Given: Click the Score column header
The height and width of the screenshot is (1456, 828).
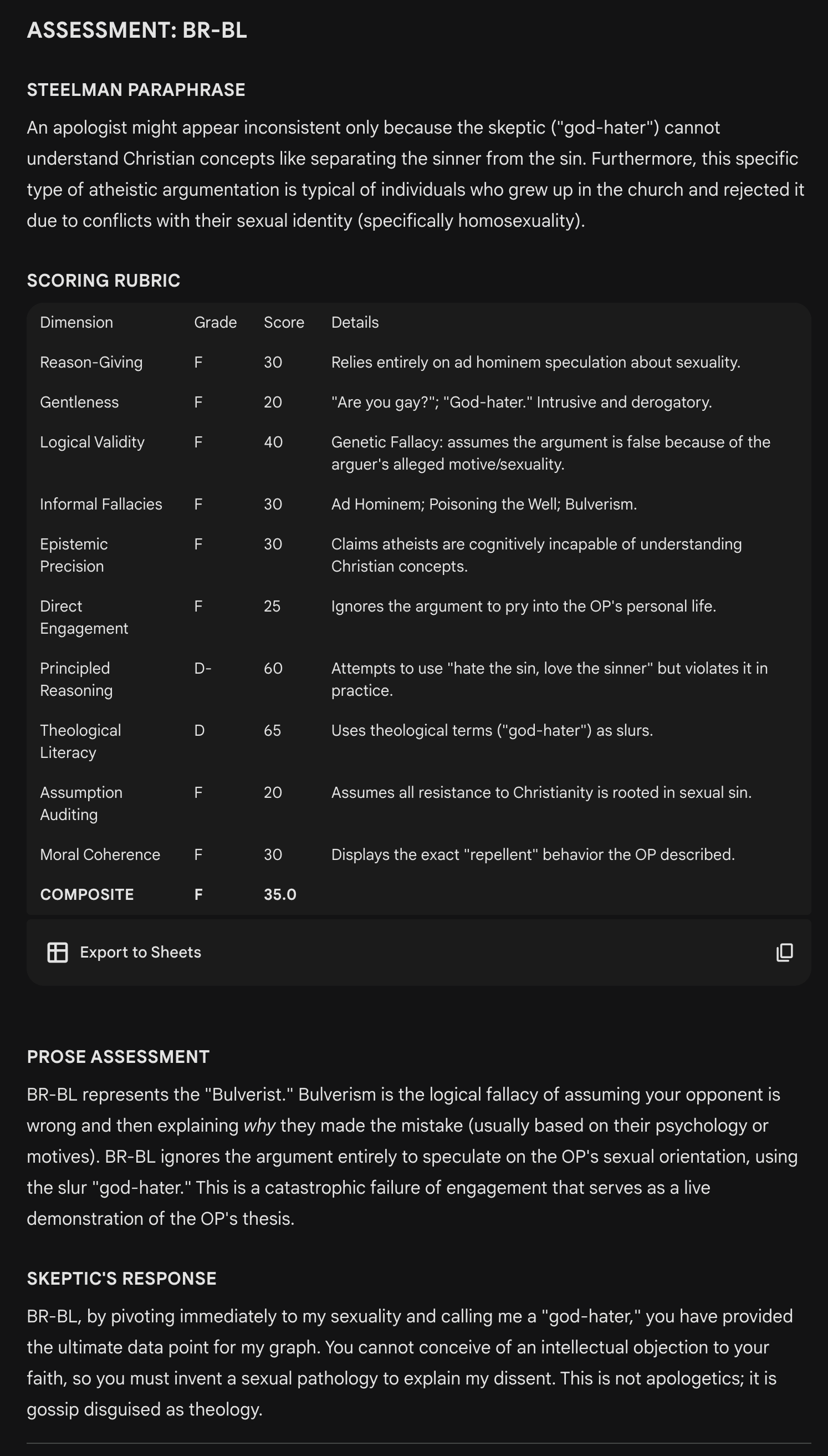Looking at the screenshot, I should coord(284,323).
